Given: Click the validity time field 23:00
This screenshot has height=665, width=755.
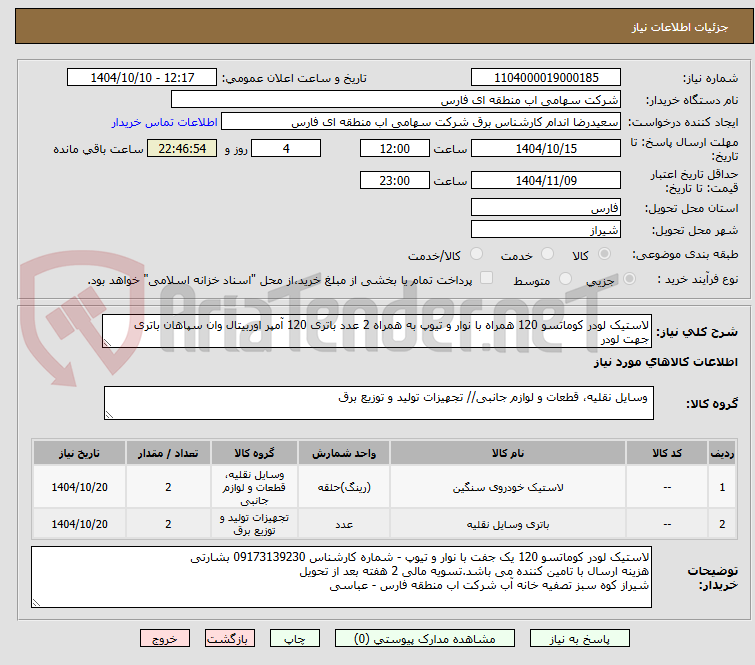Looking at the screenshot, I should pyautogui.click(x=394, y=181).
